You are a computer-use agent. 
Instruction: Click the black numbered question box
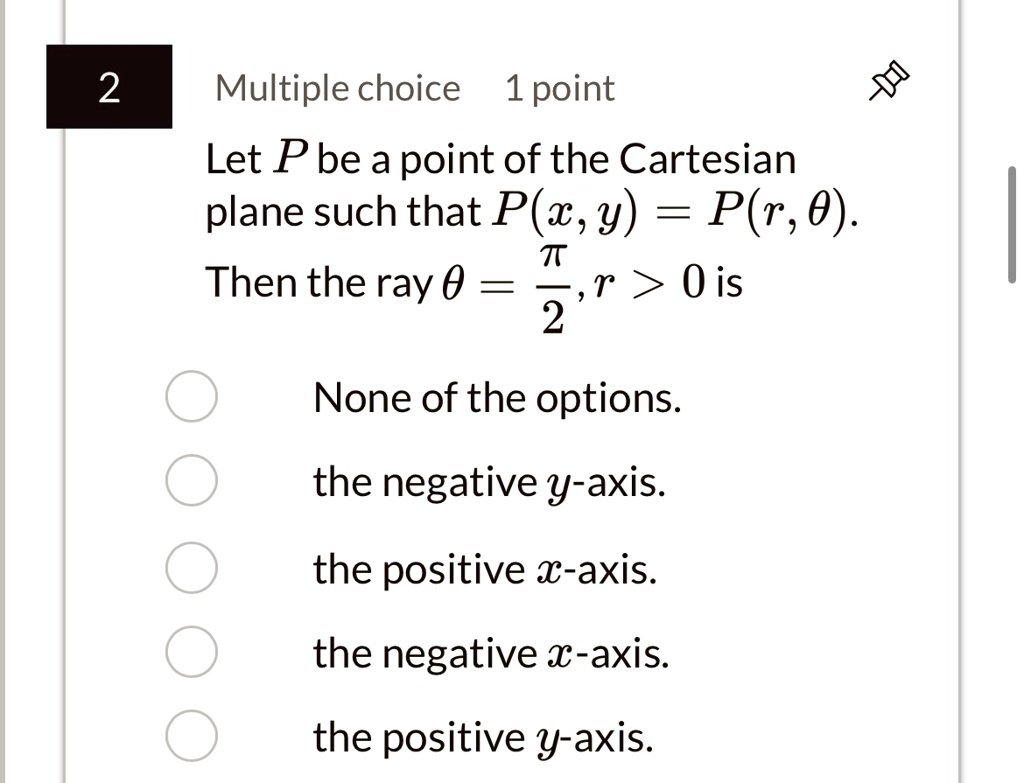[109, 87]
